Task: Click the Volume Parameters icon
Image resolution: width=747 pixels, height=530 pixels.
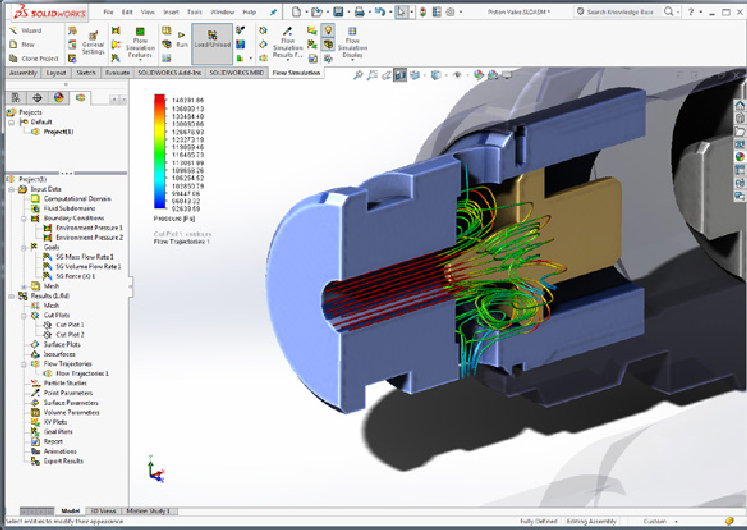Action: tap(35, 412)
